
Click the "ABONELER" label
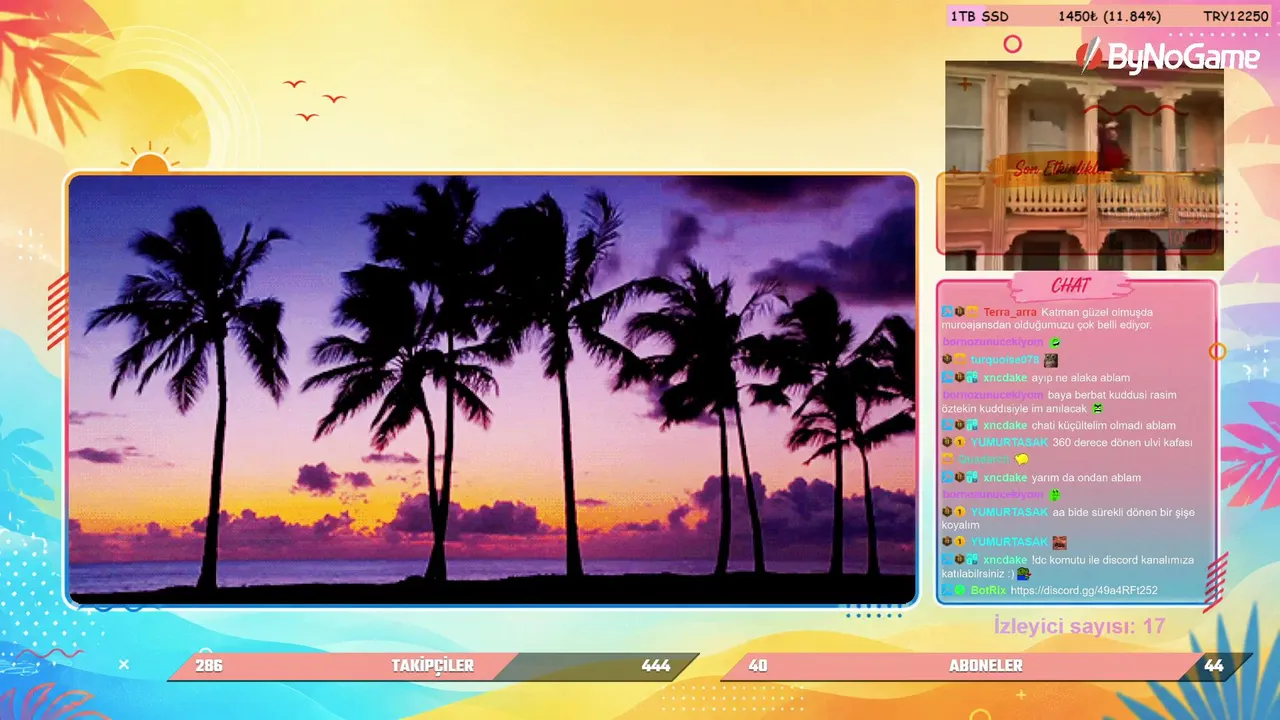click(x=986, y=666)
